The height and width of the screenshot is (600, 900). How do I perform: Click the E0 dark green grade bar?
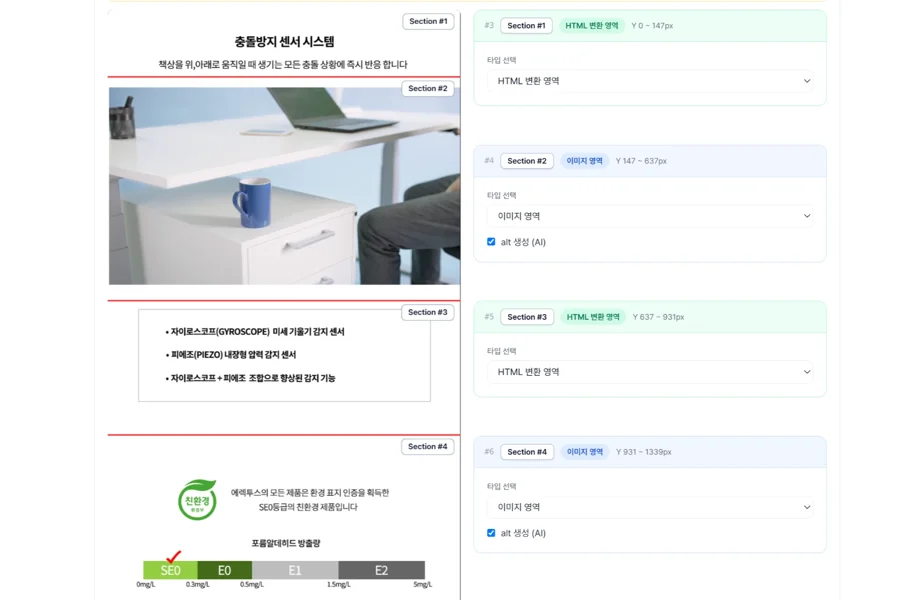coord(224,570)
